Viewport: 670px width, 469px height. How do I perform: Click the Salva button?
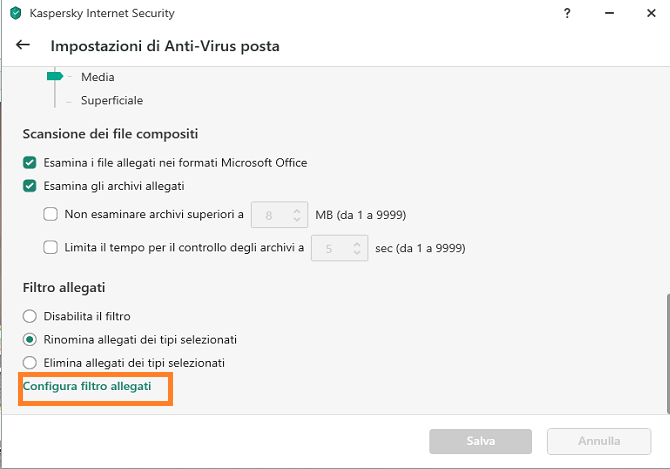(x=481, y=441)
